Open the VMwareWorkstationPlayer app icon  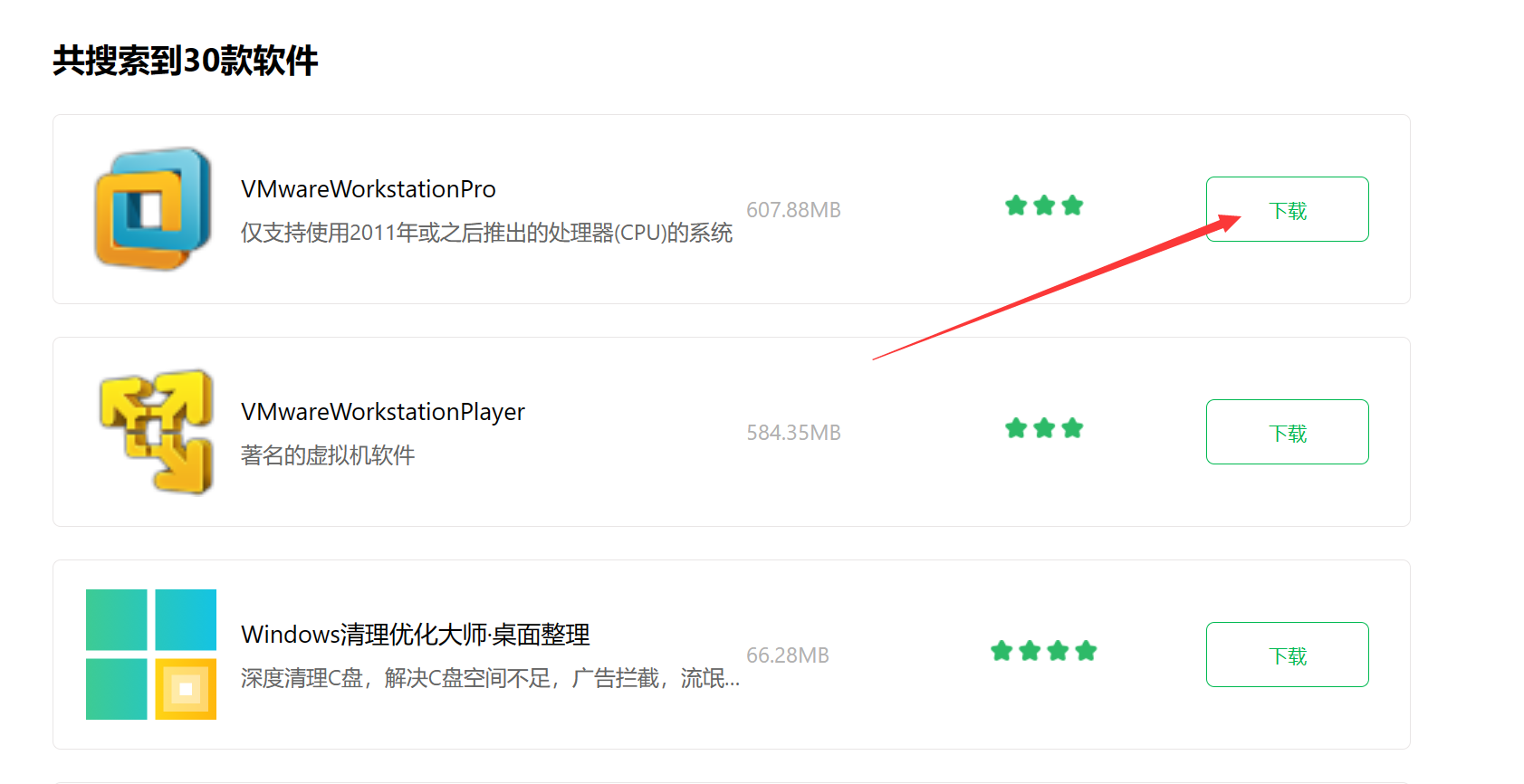pos(156,432)
